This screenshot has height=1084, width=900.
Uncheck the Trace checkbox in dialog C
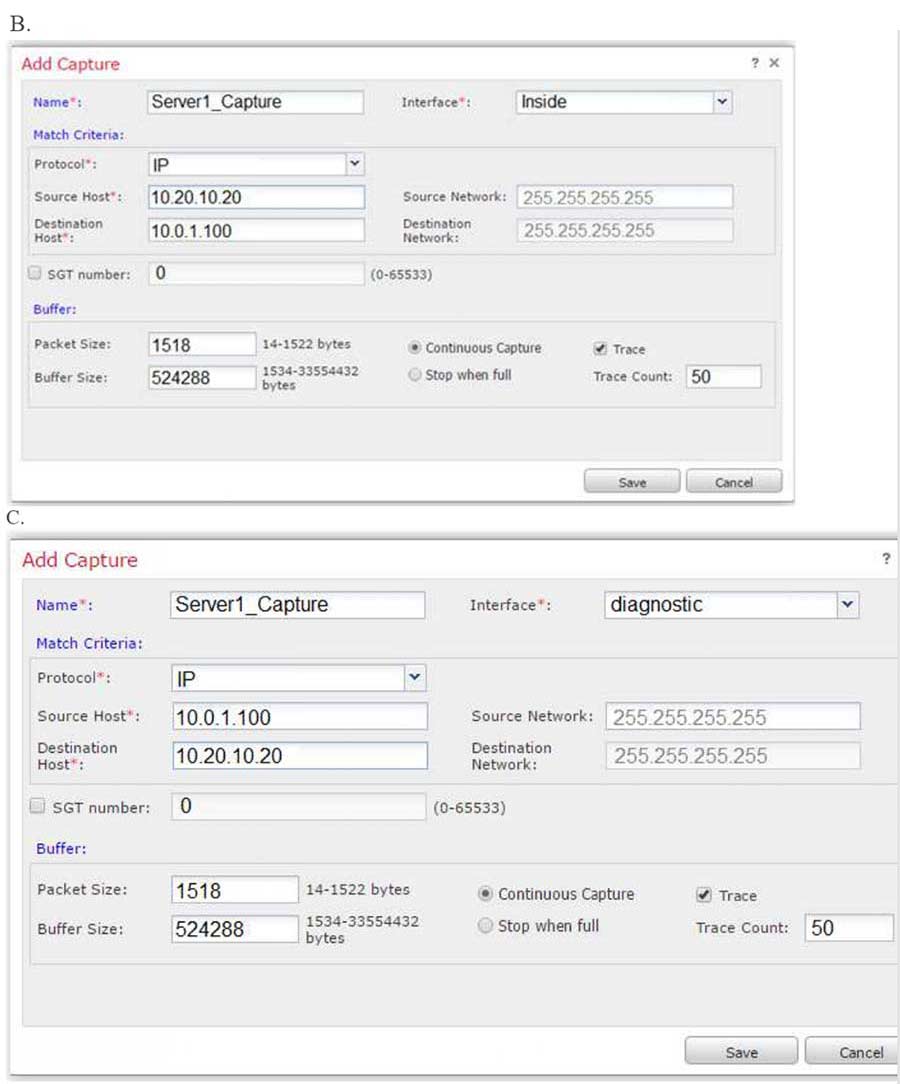pyautogui.click(x=704, y=895)
